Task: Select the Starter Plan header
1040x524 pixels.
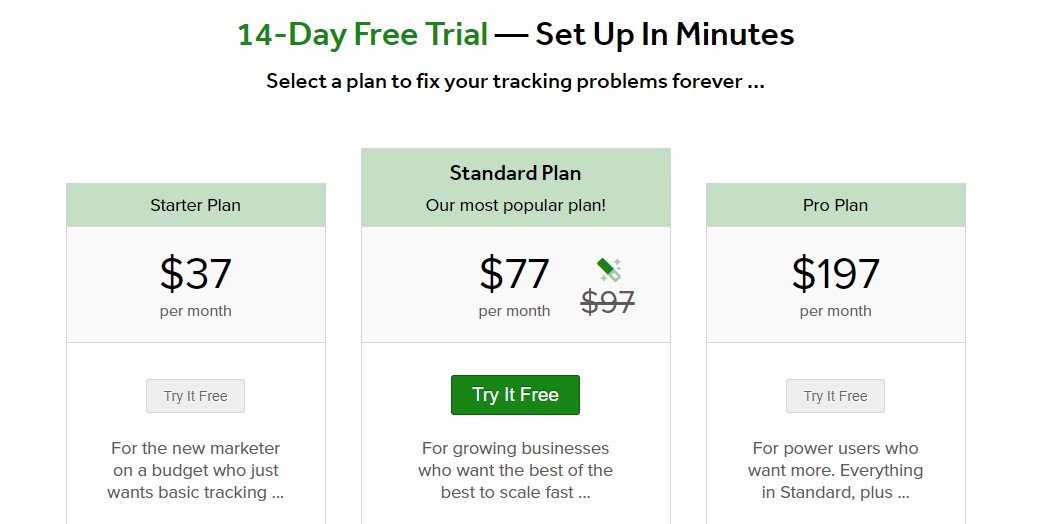Action: (196, 206)
